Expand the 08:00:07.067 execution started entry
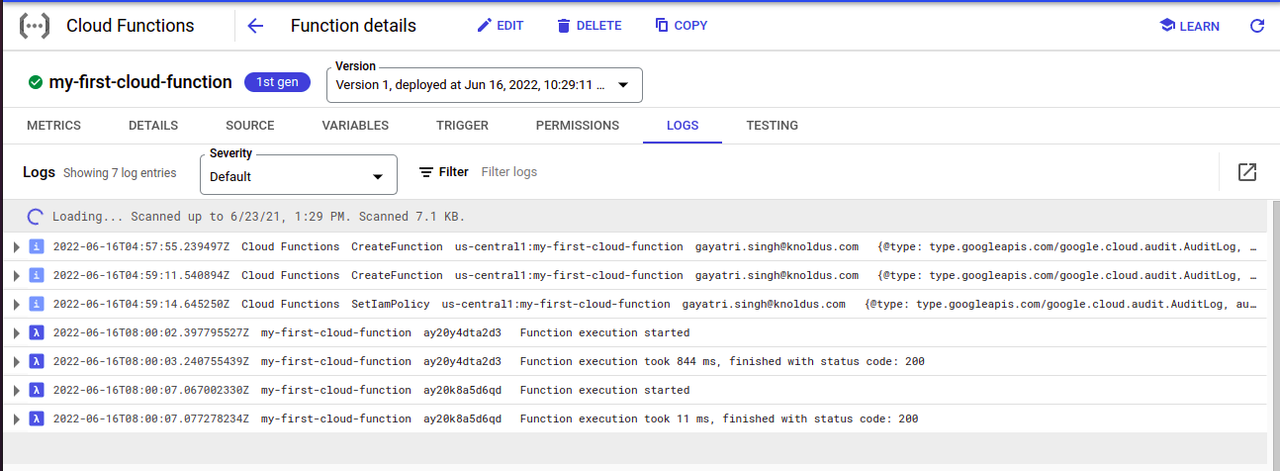 point(16,390)
